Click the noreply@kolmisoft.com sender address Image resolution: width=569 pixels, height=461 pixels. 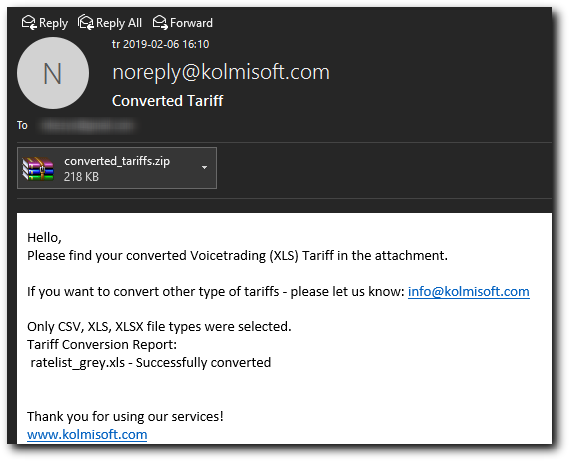221,72
